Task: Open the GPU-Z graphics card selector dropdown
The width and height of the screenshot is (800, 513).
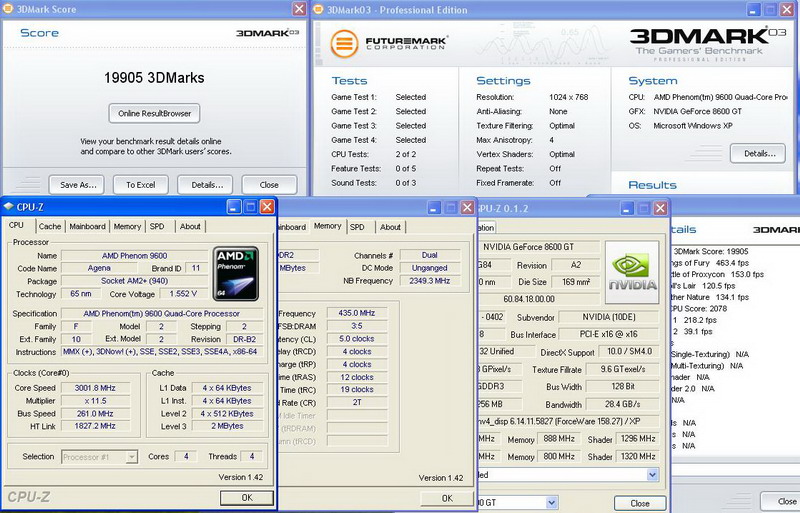Action: (x=552, y=503)
